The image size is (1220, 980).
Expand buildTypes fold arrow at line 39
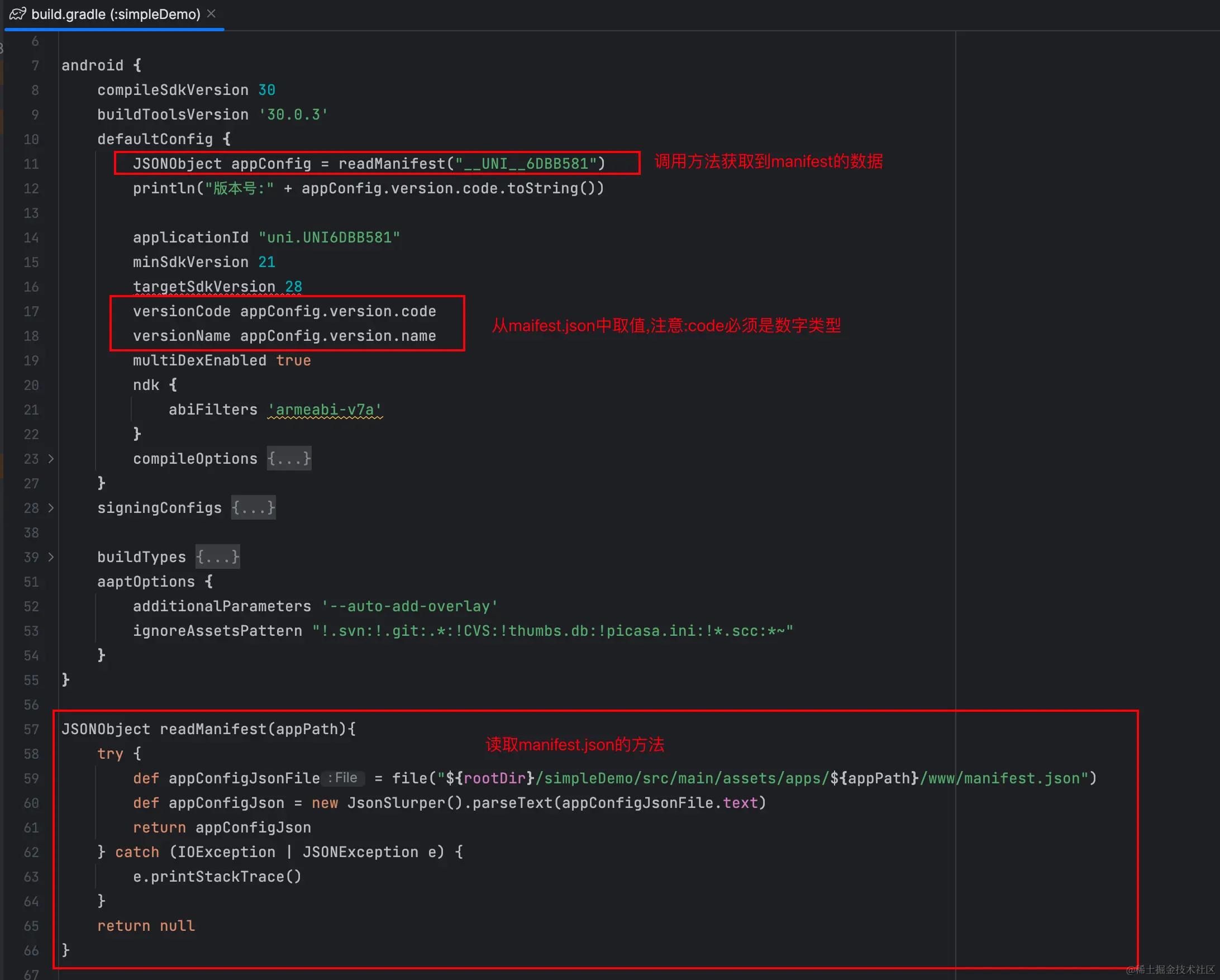[x=51, y=558]
